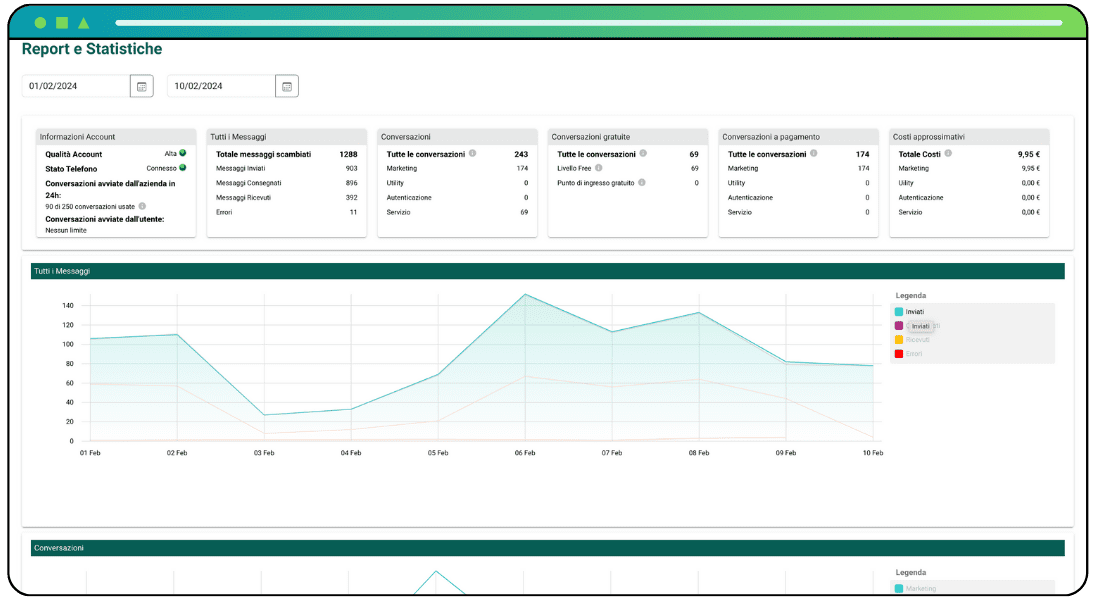Click the 'Costi approssimativi' card header
The width and height of the screenshot is (1100, 600).
tap(969, 137)
